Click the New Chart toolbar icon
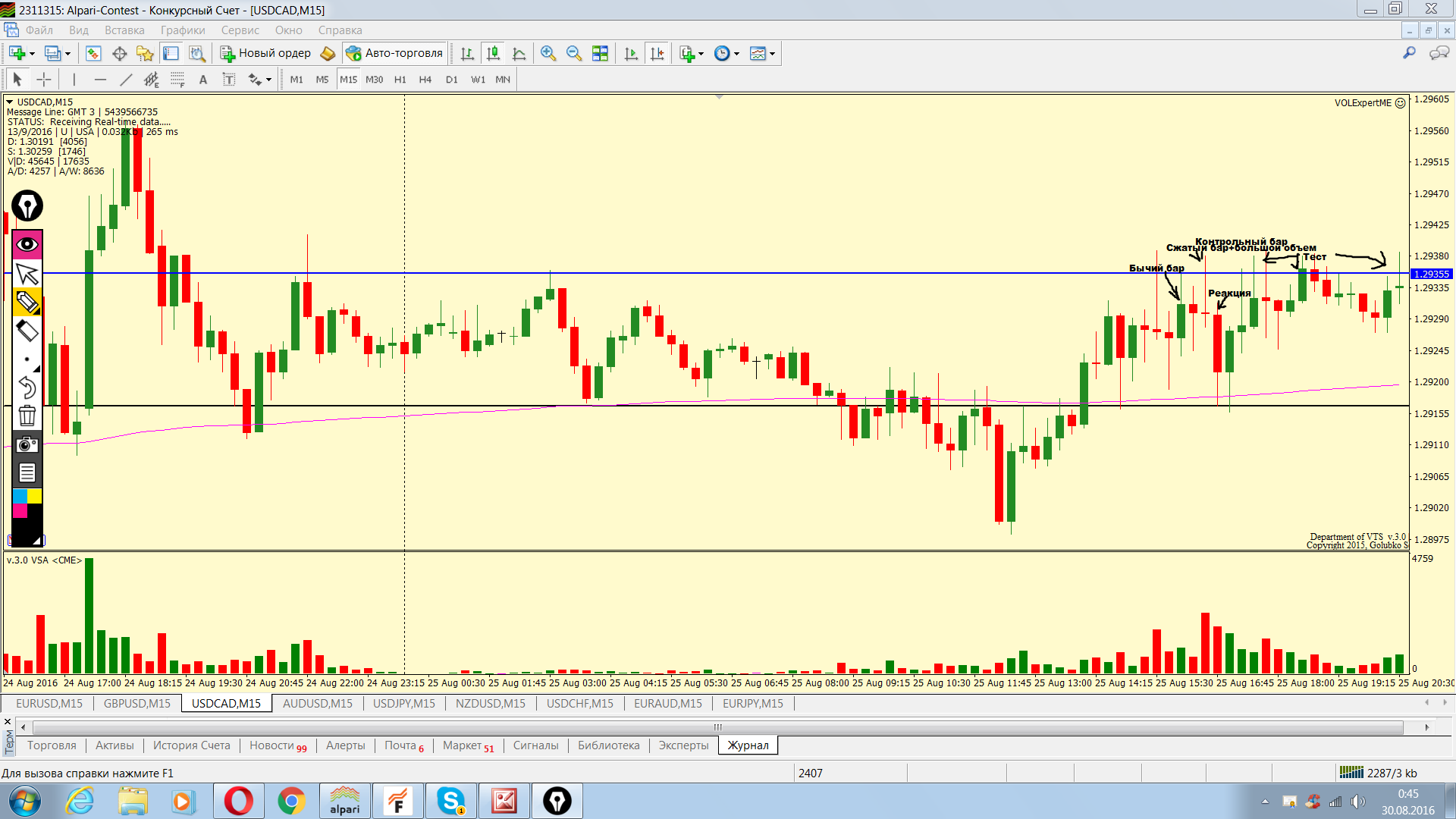 17,53
